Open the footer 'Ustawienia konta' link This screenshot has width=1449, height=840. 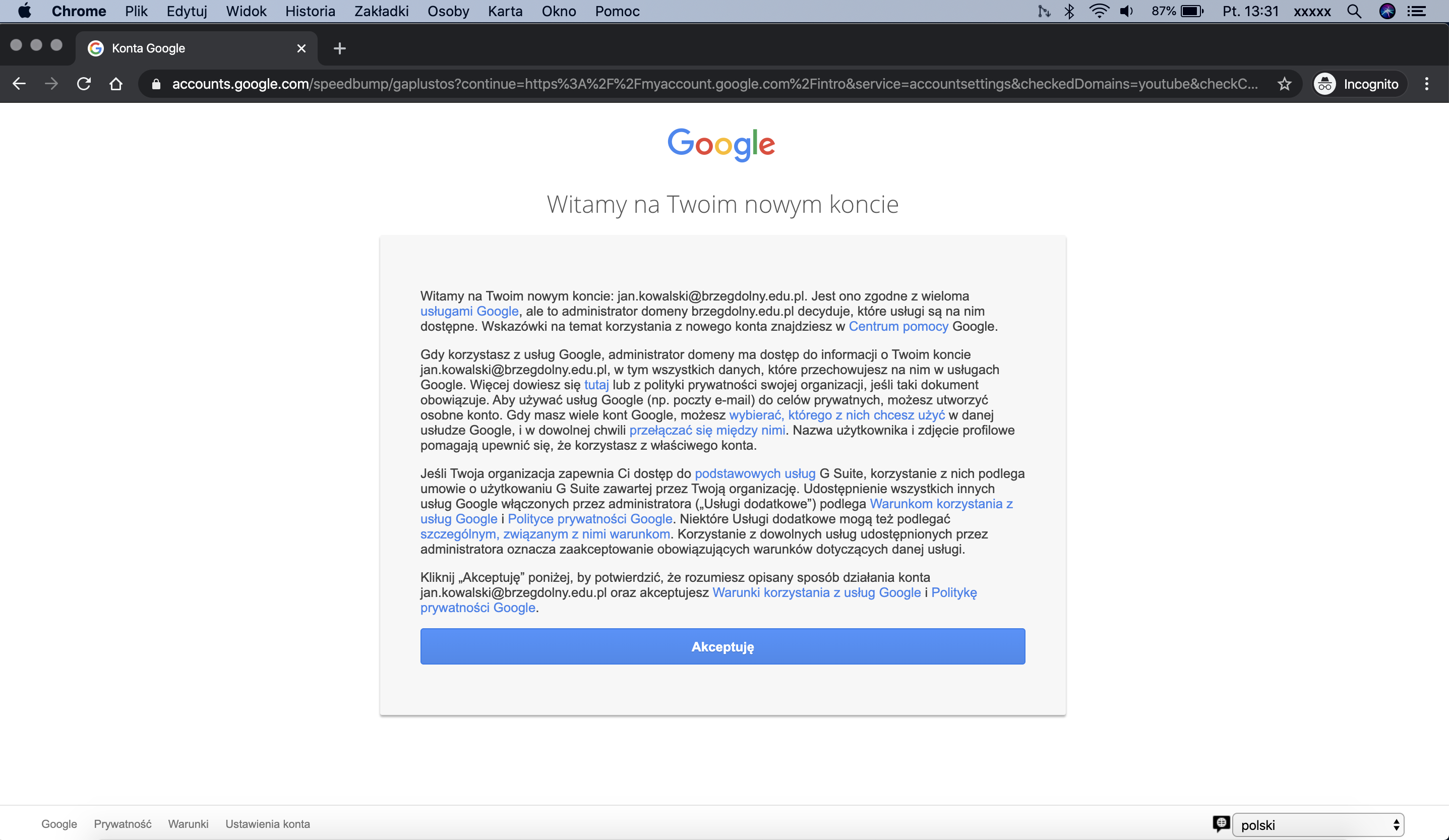pos(267,824)
